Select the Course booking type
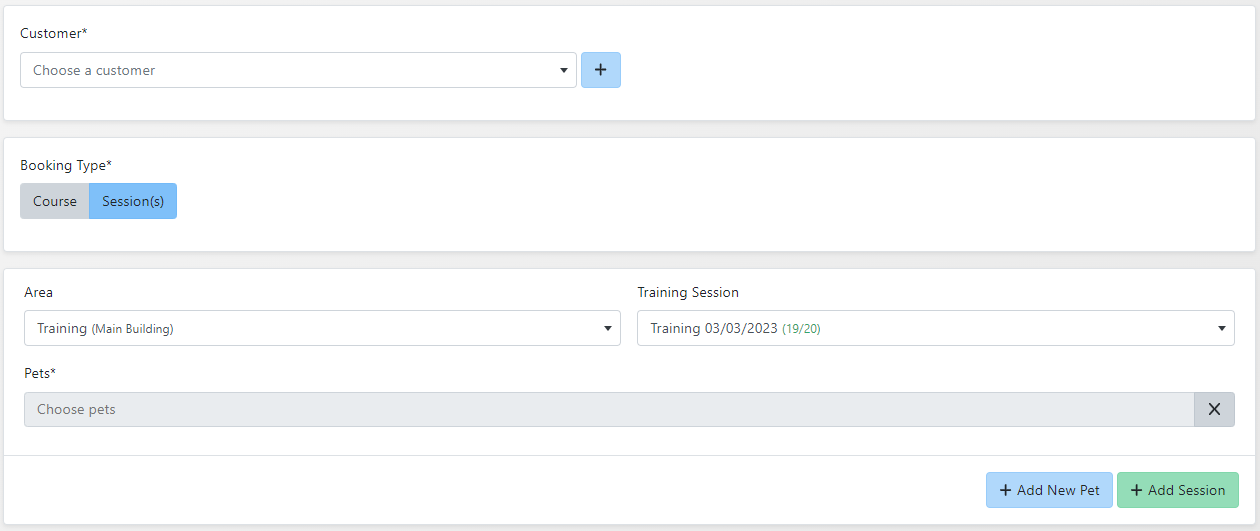Screen dimensions: 1260x531 55,201
